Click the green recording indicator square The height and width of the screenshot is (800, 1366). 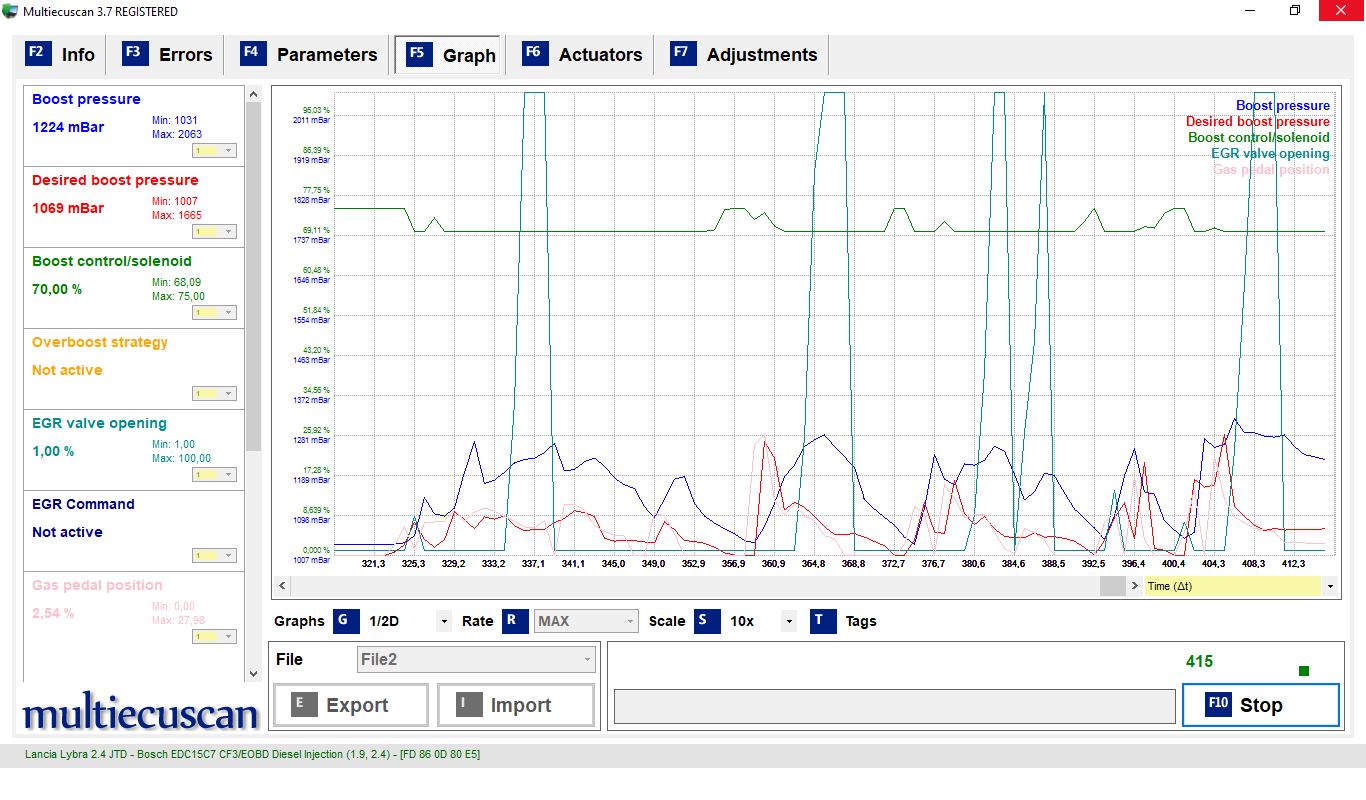(x=1304, y=671)
